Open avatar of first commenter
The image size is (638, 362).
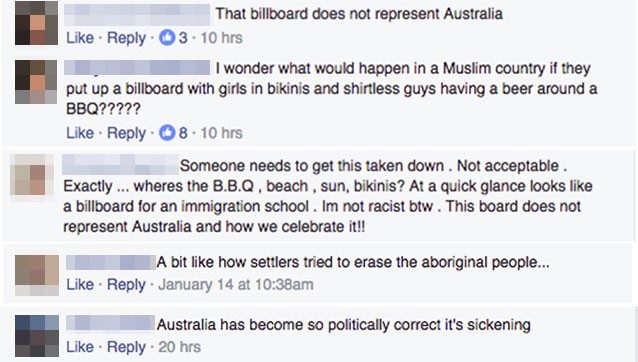point(36,23)
